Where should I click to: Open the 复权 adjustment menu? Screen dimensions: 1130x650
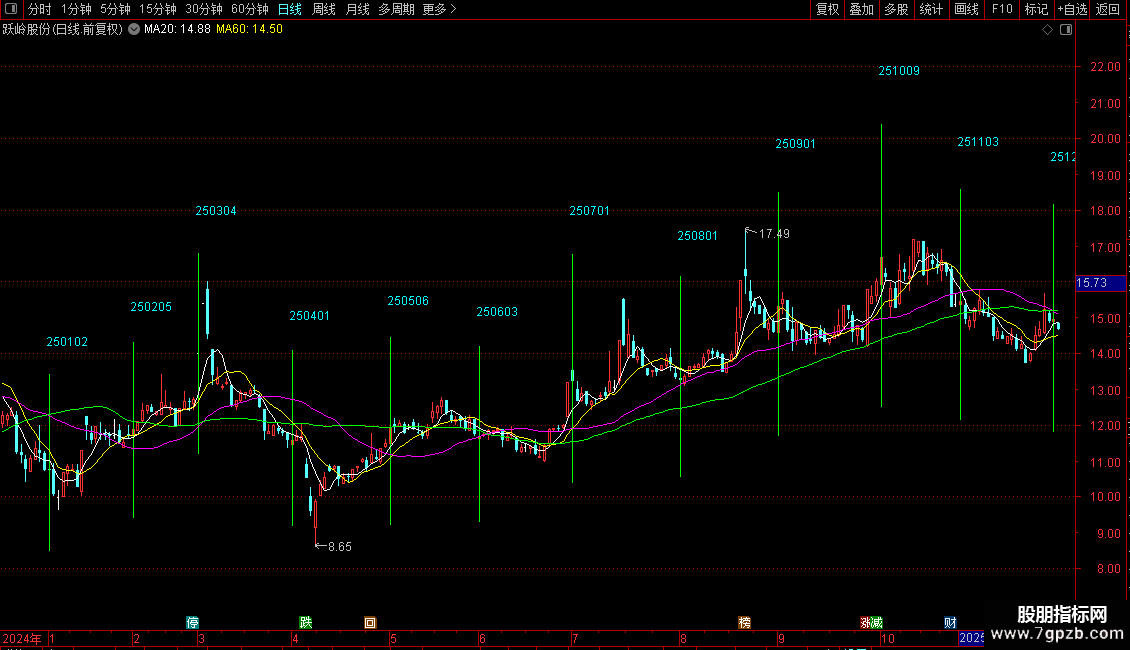coord(827,9)
